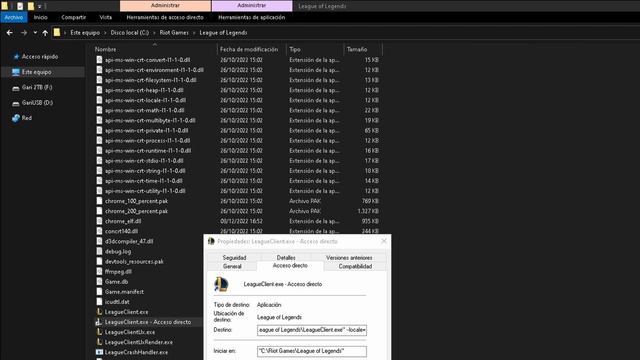Click LeagueClientUx.exe file icon

point(99,332)
